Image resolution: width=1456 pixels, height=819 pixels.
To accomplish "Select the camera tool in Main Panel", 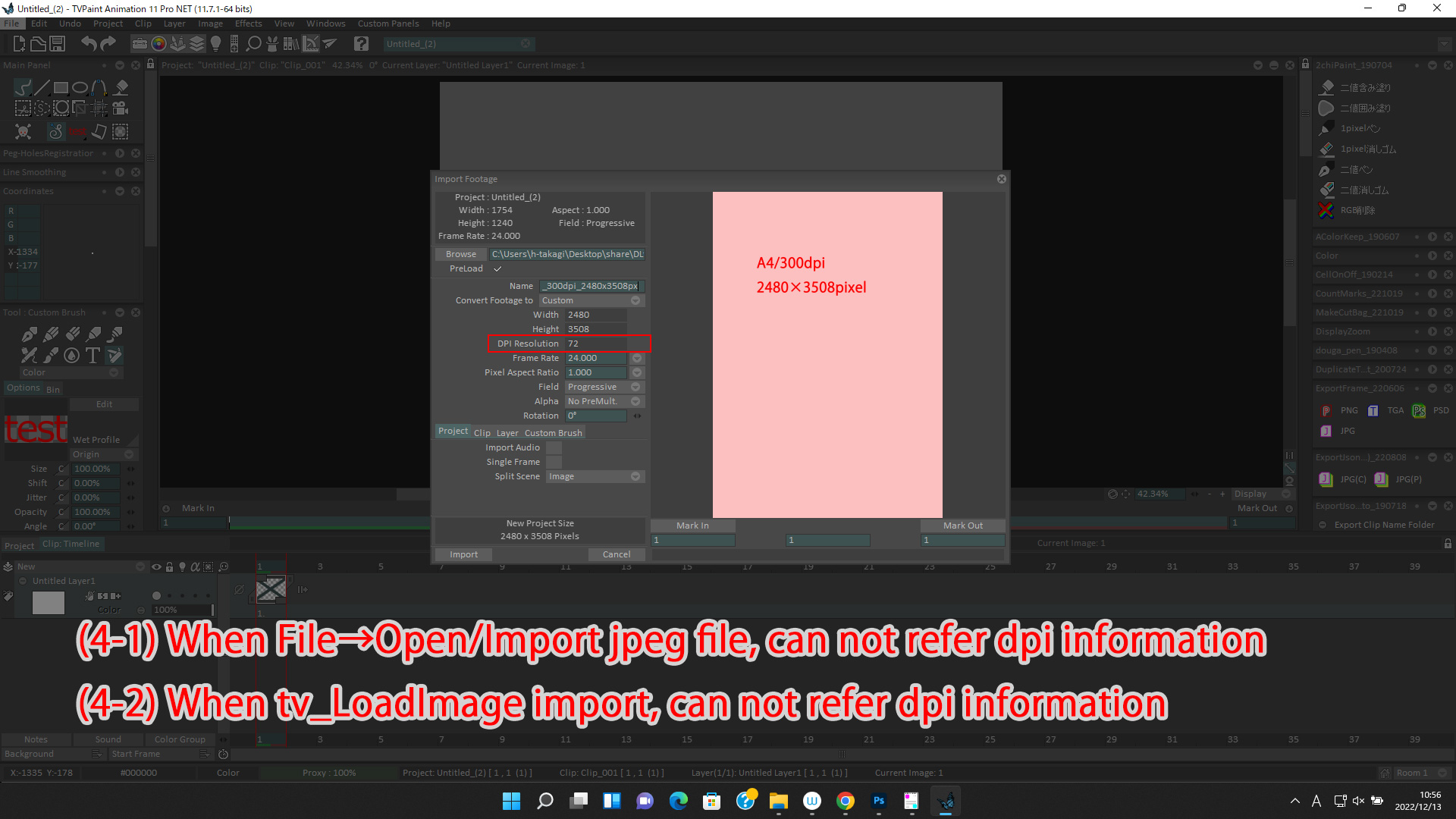I will pos(120,108).
